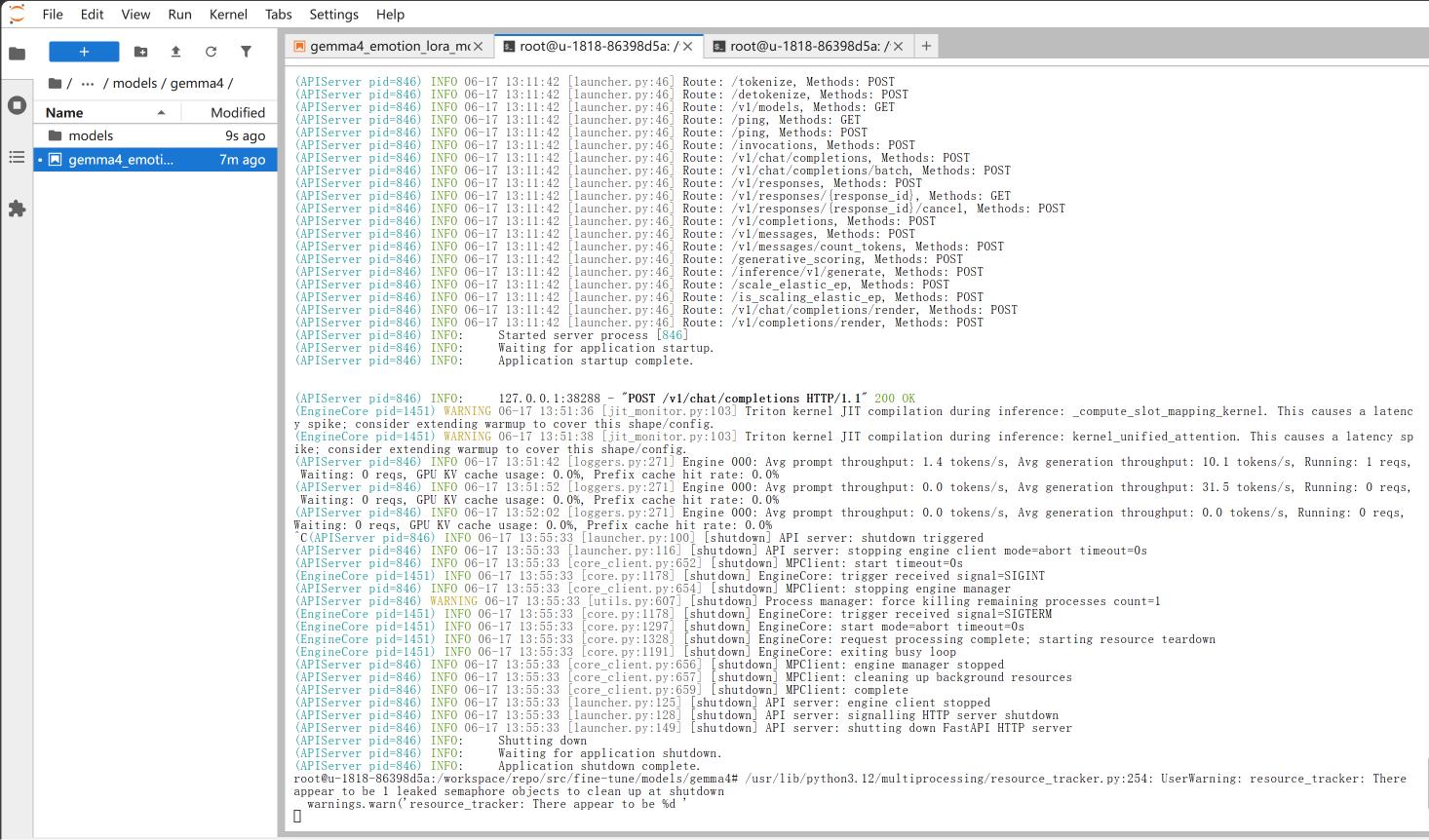
Task: Select the gemma4_emoti... notebook file
Action: click(156, 160)
